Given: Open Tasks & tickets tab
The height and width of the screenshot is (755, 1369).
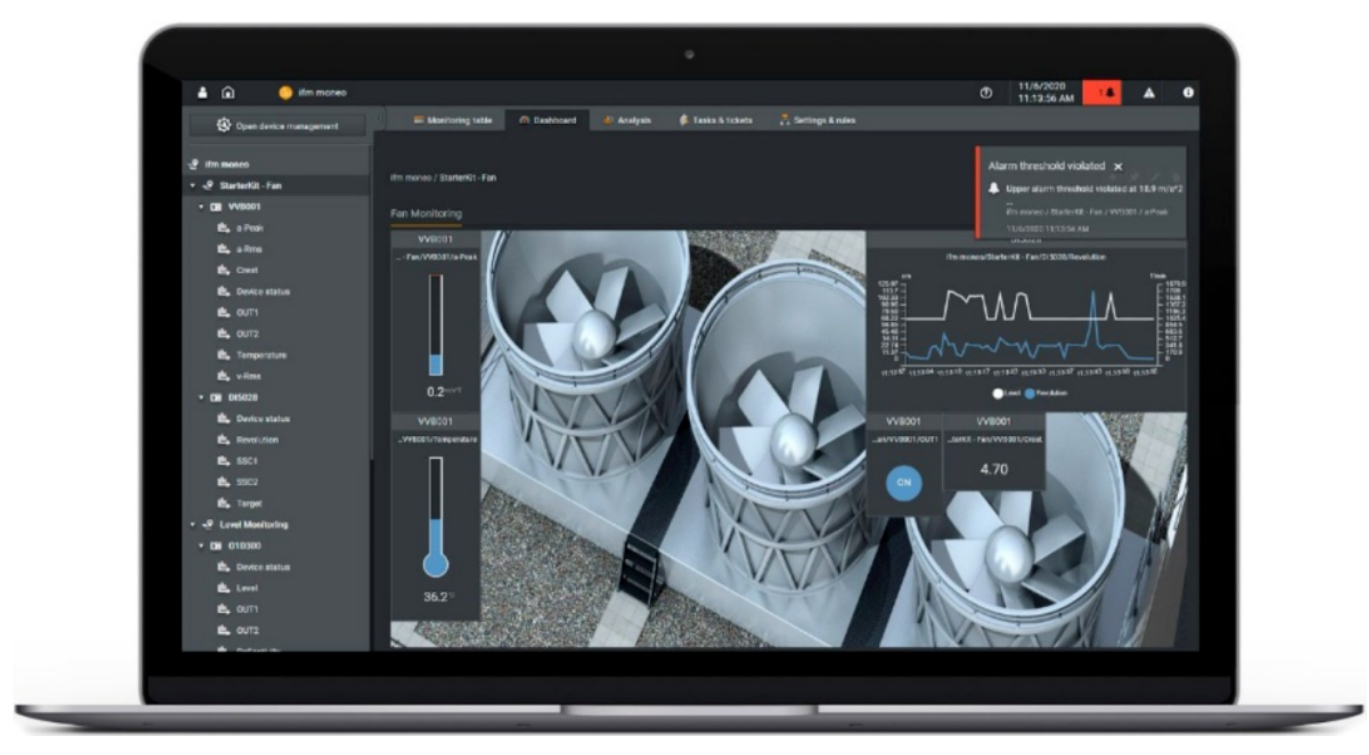Looking at the screenshot, I should [x=715, y=120].
